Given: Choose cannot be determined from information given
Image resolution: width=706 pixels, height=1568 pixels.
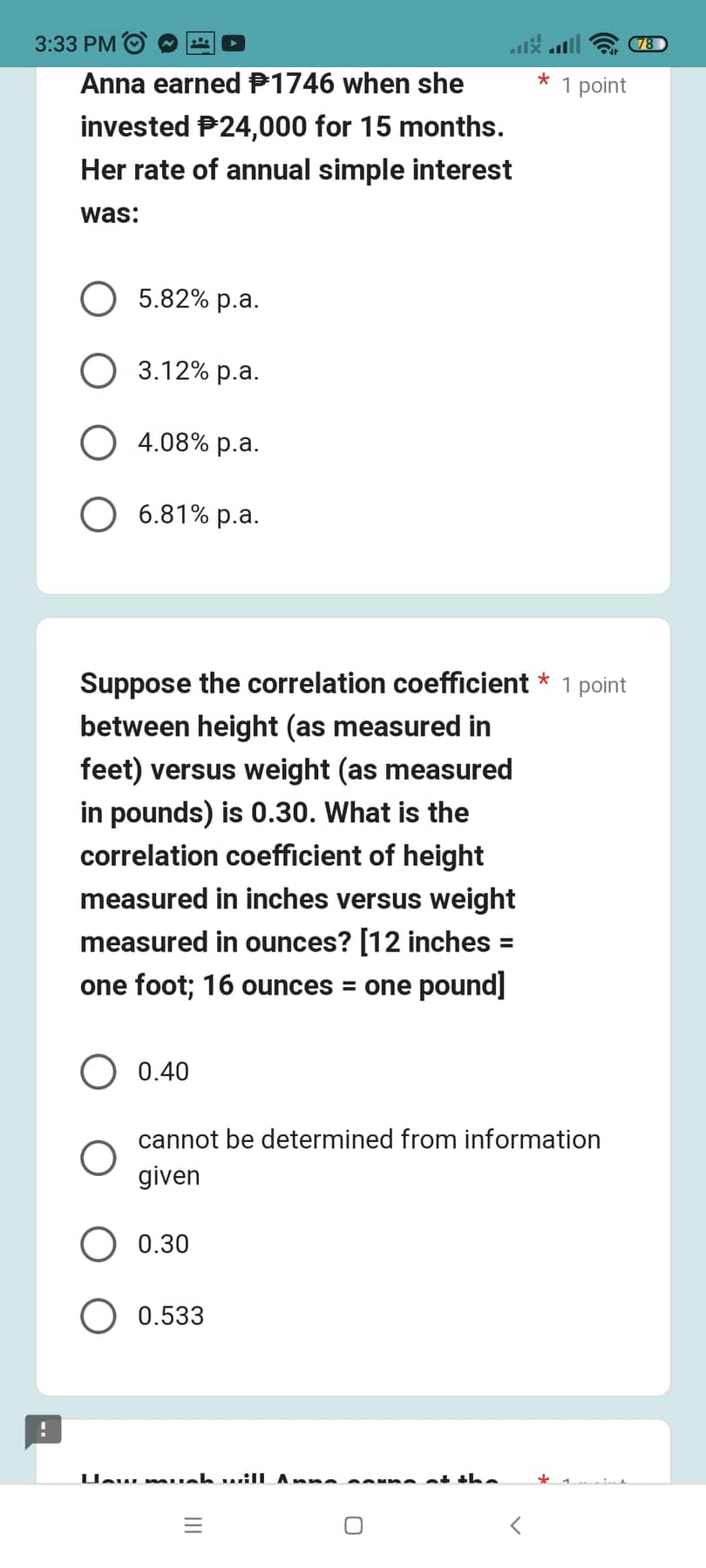Looking at the screenshot, I should coord(98,1157).
